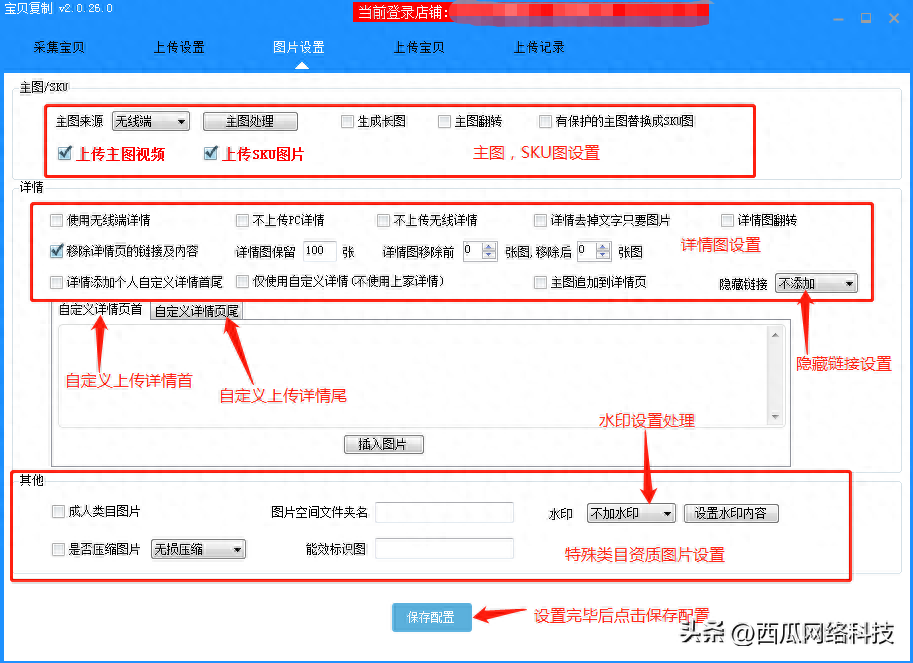Click the 主图处理 button
This screenshot has width=913, height=663.
point(250,121)
